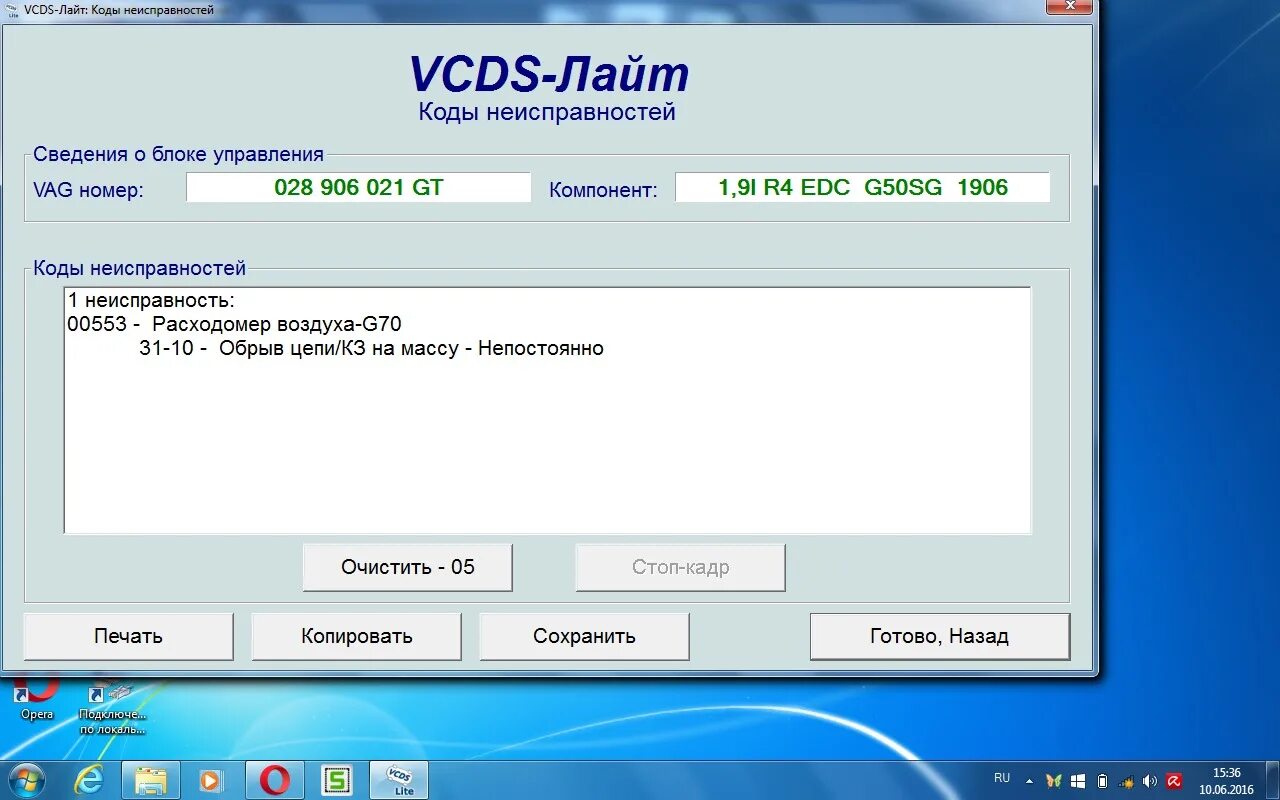Open the Opera desktop shortcut

click(37, 697)
